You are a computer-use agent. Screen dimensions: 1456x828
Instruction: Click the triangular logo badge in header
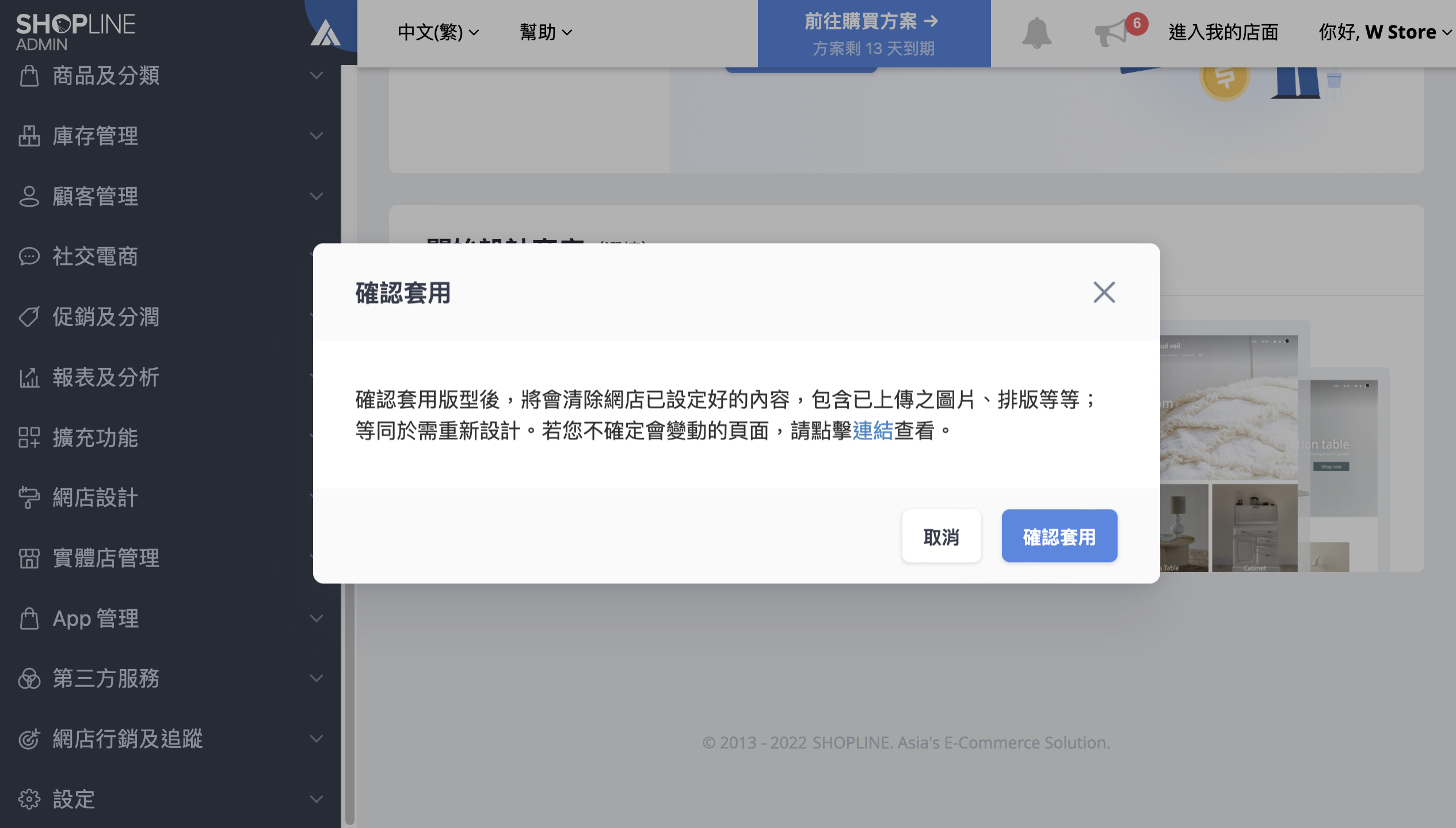326,33
